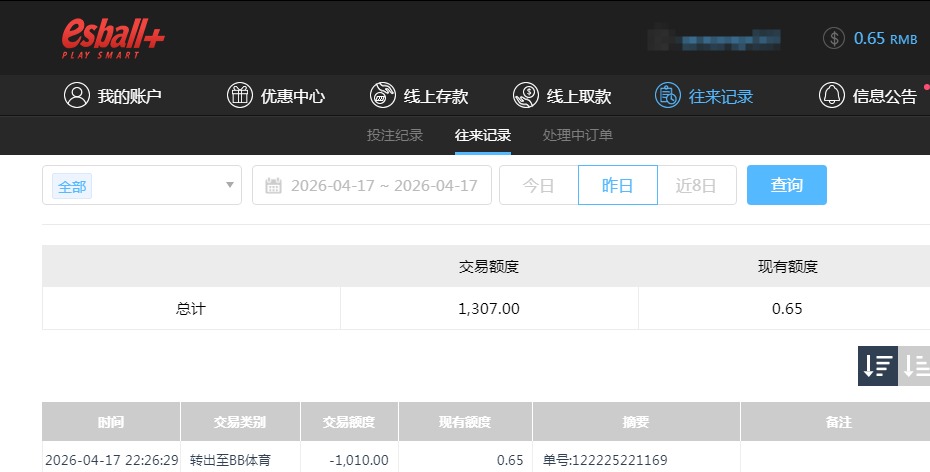The image size is (930, 472).
Task: Filter by 近8日
Action: point(696,185)
